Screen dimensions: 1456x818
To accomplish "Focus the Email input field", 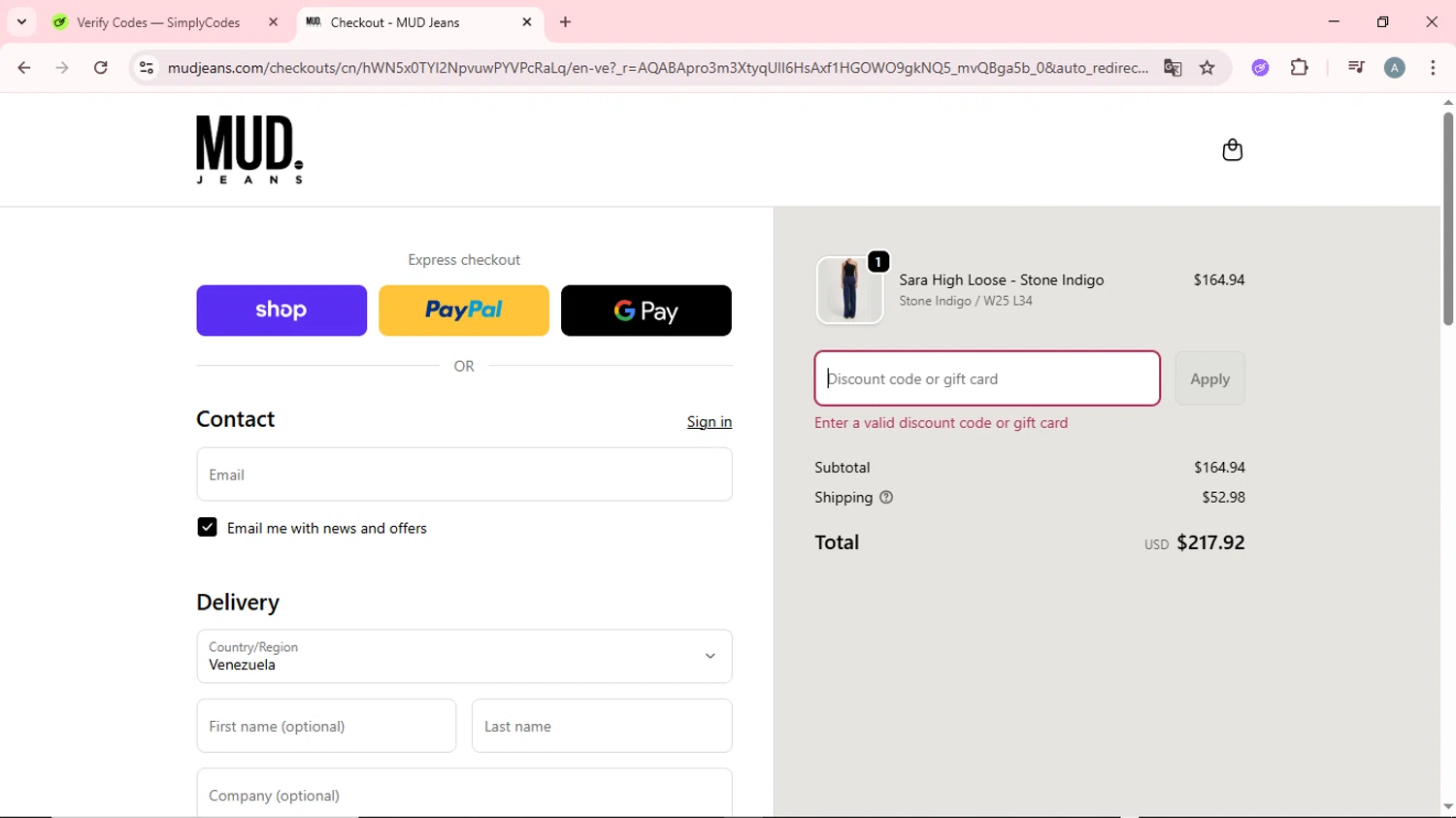I will coord(464,474).
